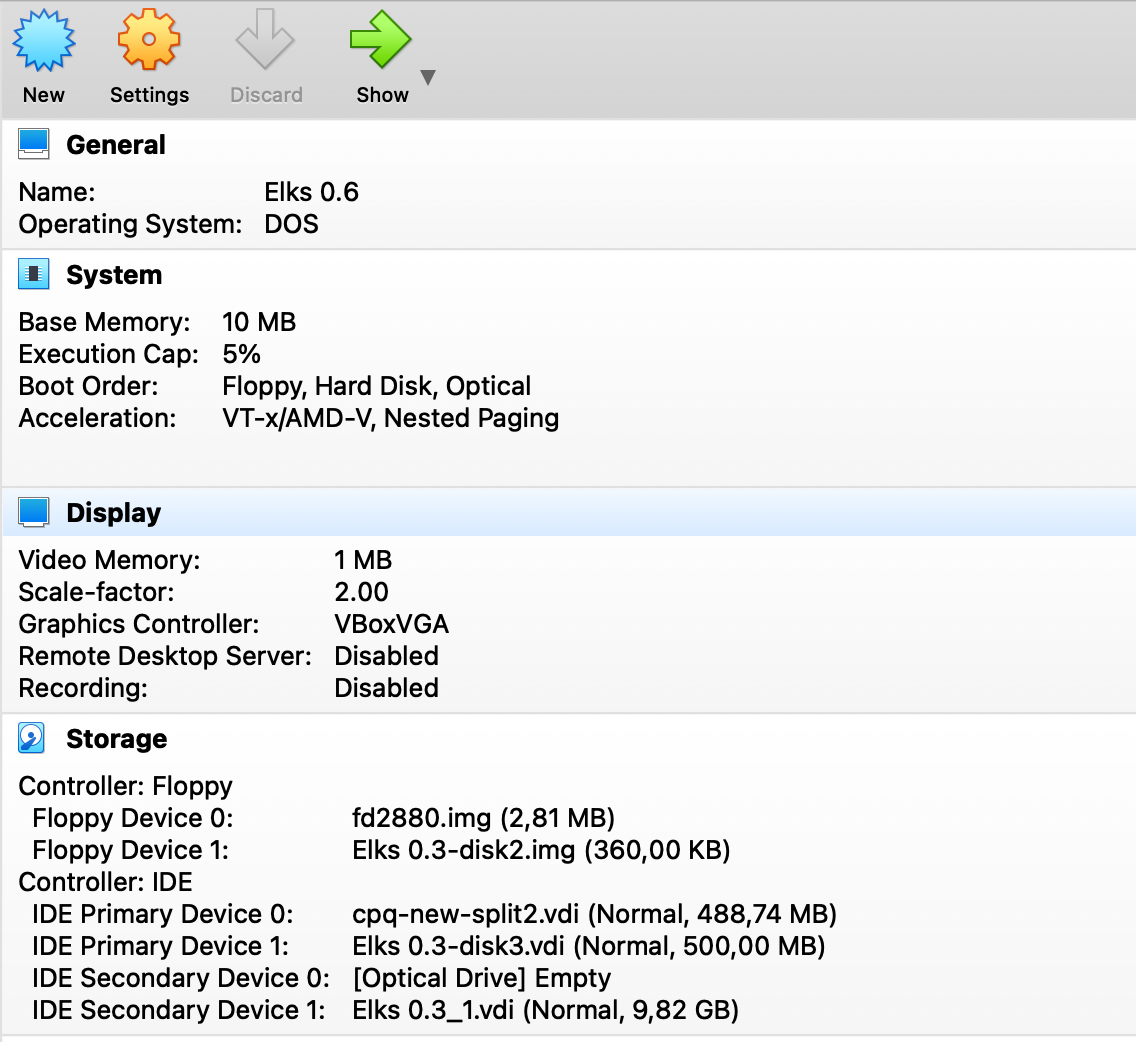Select the Operating System value DOS
This screenshot has width=1136, height=1042.
(x=291, y=224)
